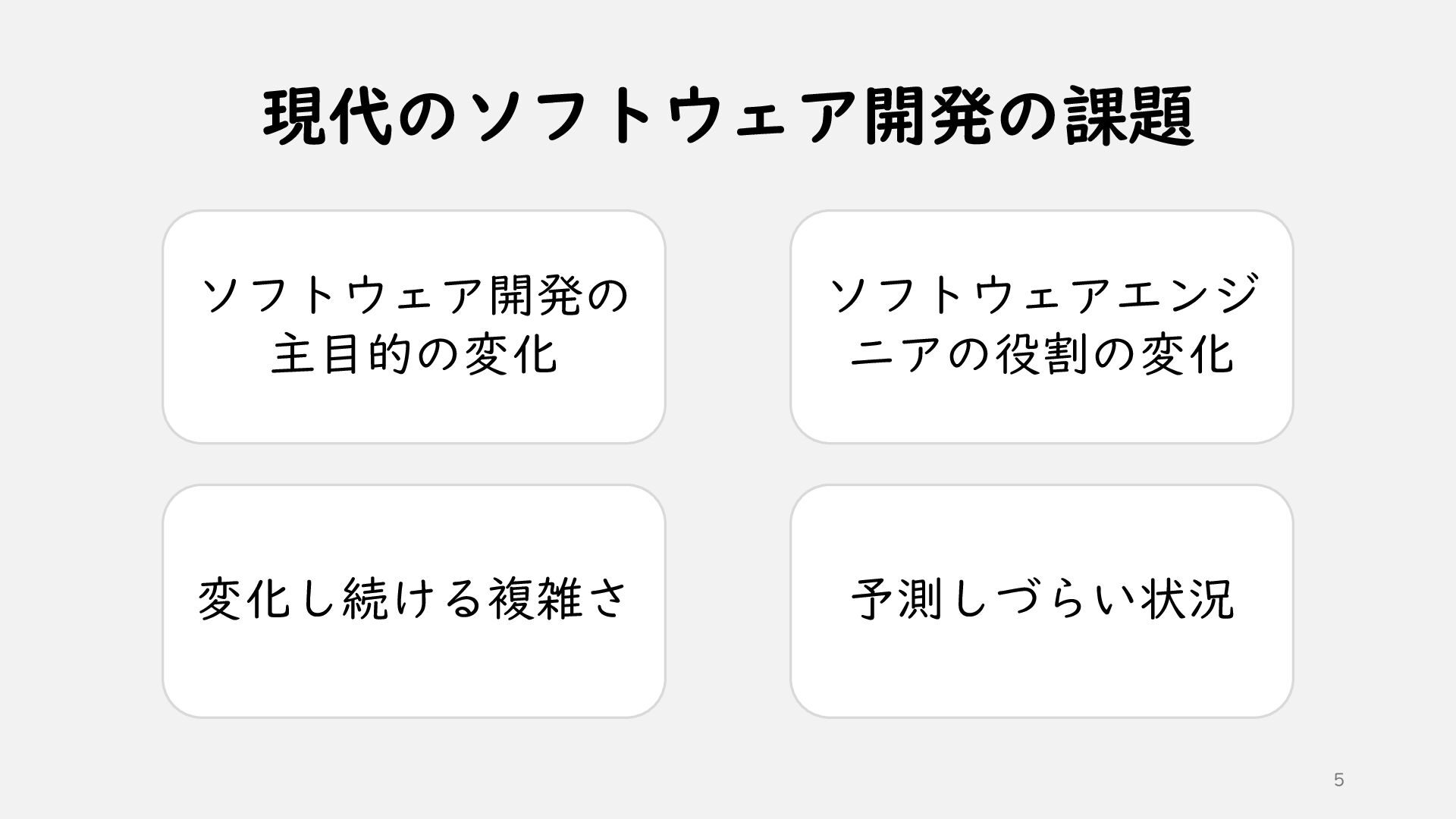Click the text line ニアの役割の変化

[1041, 355]
